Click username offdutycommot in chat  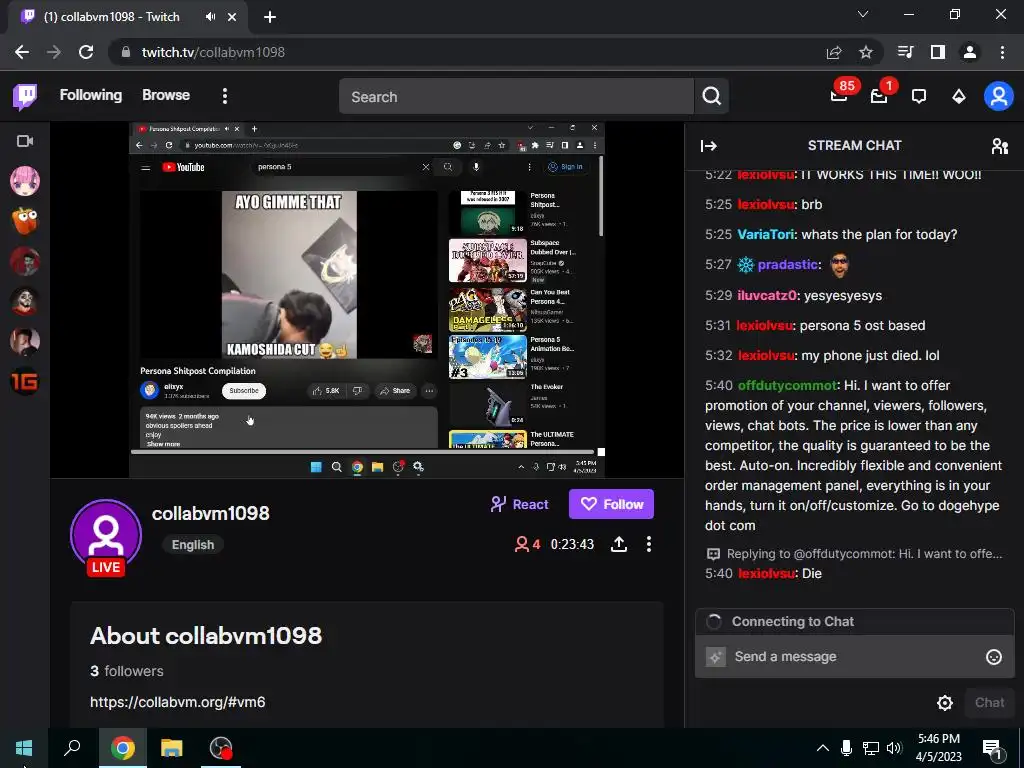click(787, 385)
